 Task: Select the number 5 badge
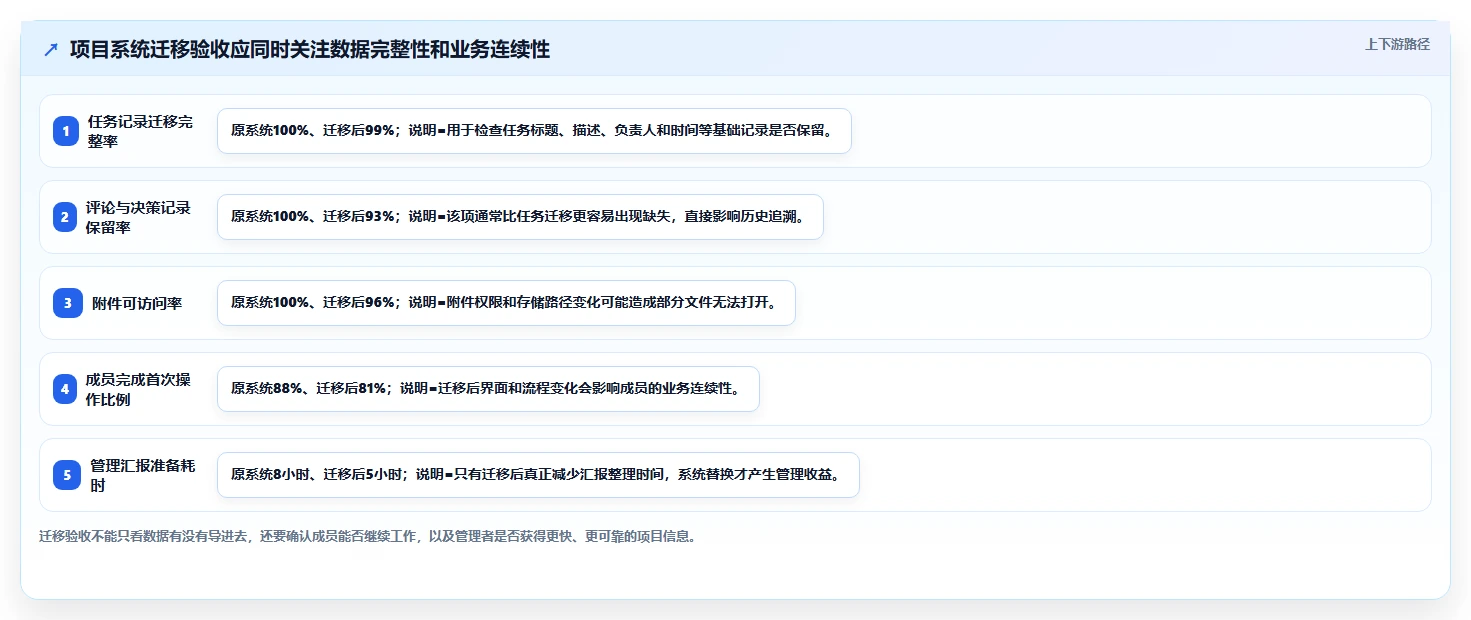pos(66,475)
